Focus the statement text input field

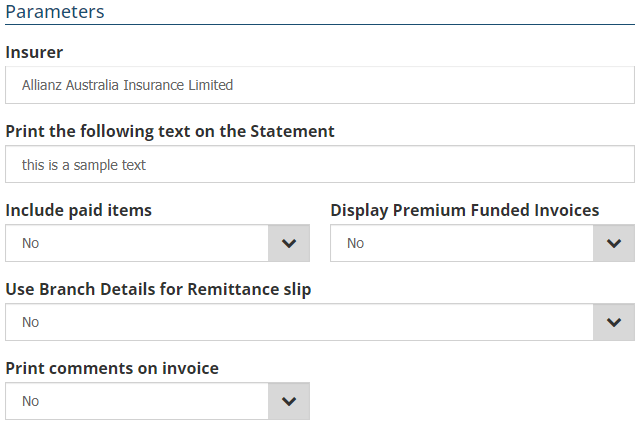[x=400, y=165]
